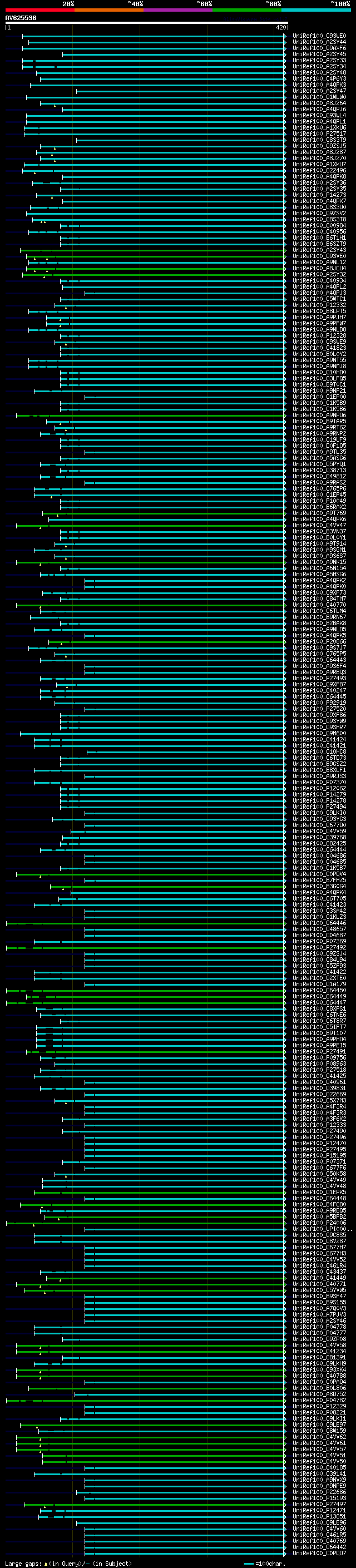
Task: Select hit label UniRef100_Q00984
Action: 319,225
